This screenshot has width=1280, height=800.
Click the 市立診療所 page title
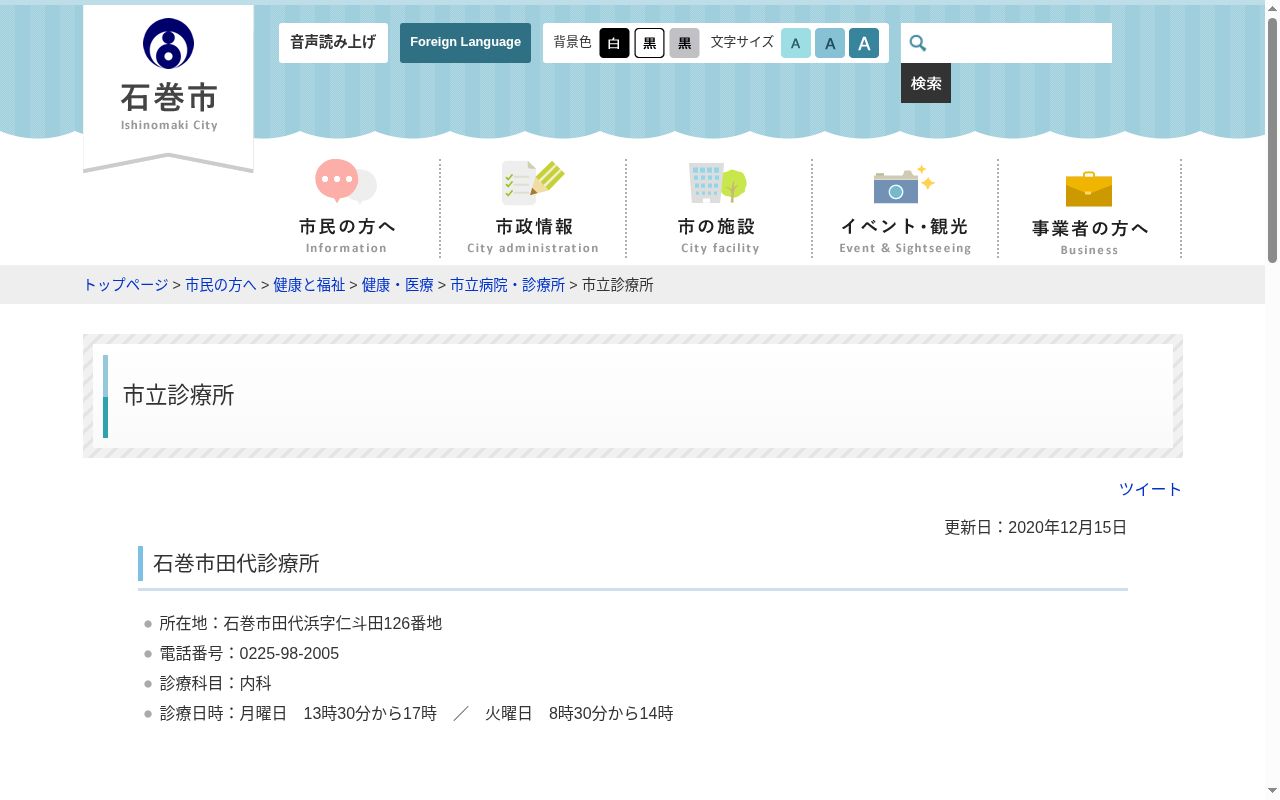[x=179, y=396]
